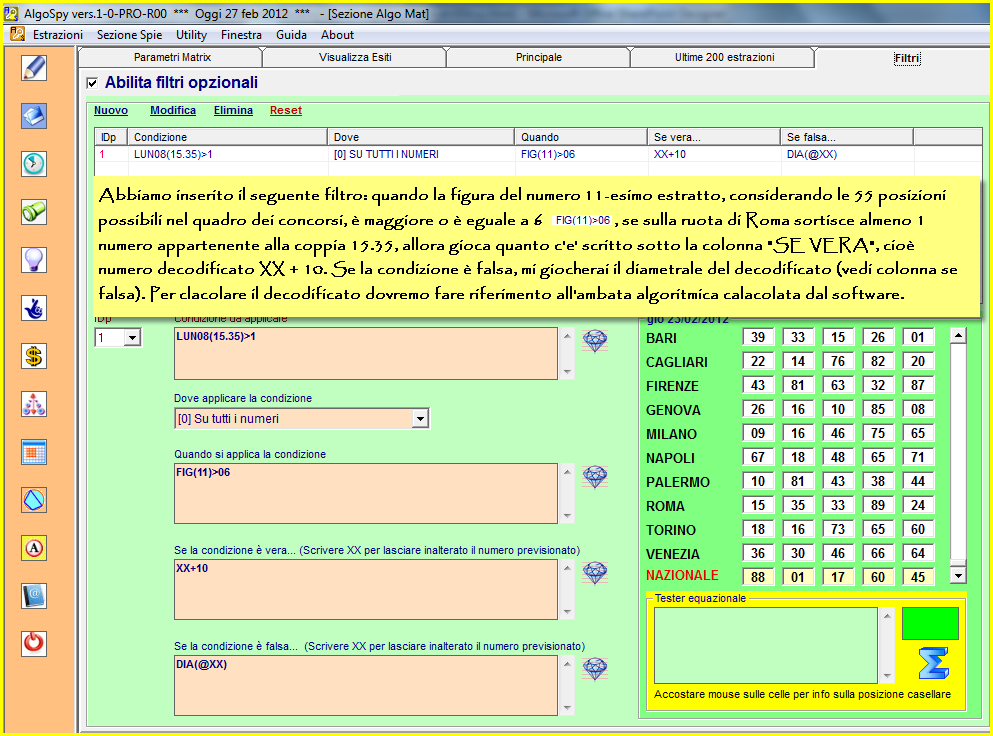Click the Elimina link
Image resolution: width=993 pixels, height=736 pixels.
point(233,110)
